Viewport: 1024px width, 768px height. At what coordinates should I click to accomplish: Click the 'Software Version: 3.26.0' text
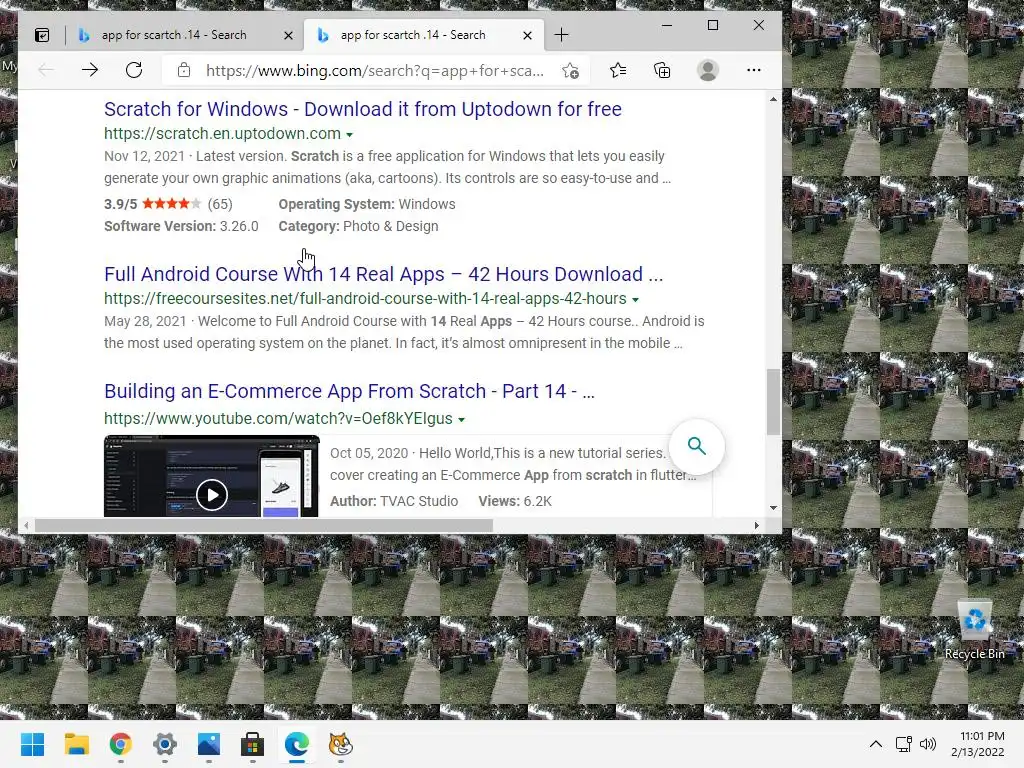(181, 226)
